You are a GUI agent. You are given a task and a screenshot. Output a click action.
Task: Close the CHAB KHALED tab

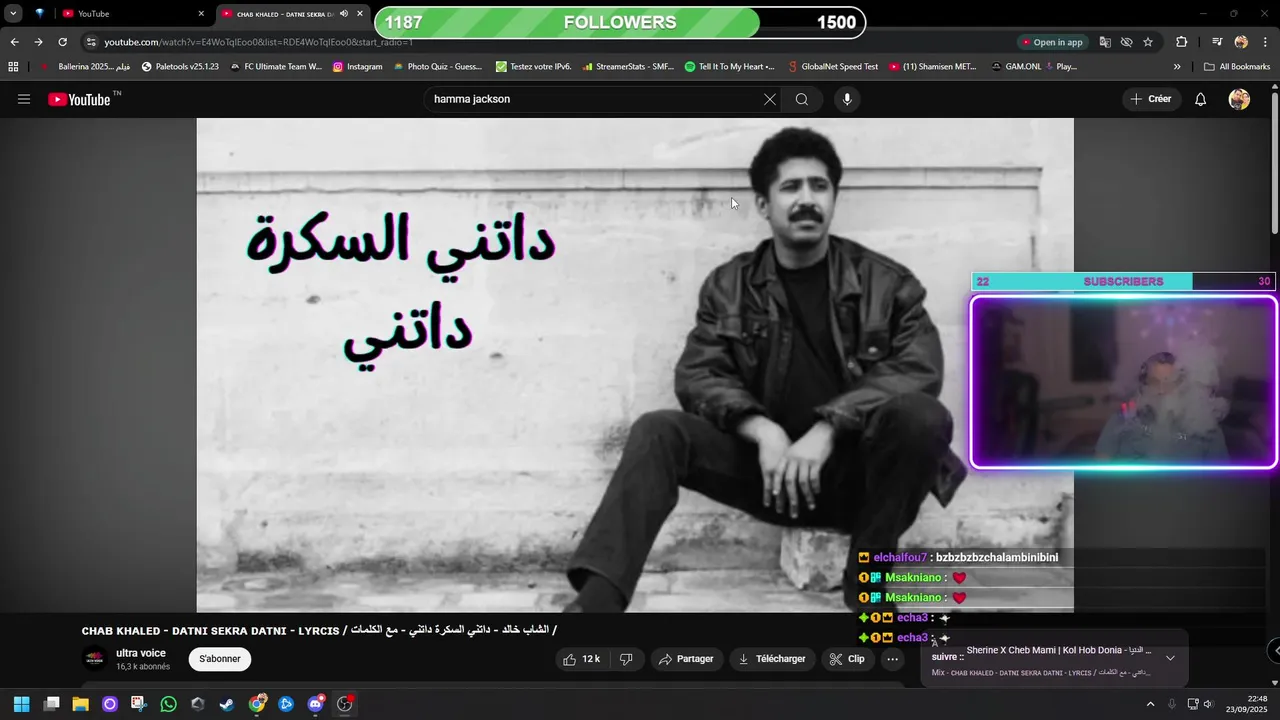pyautogui.click(x=360, y=14)
